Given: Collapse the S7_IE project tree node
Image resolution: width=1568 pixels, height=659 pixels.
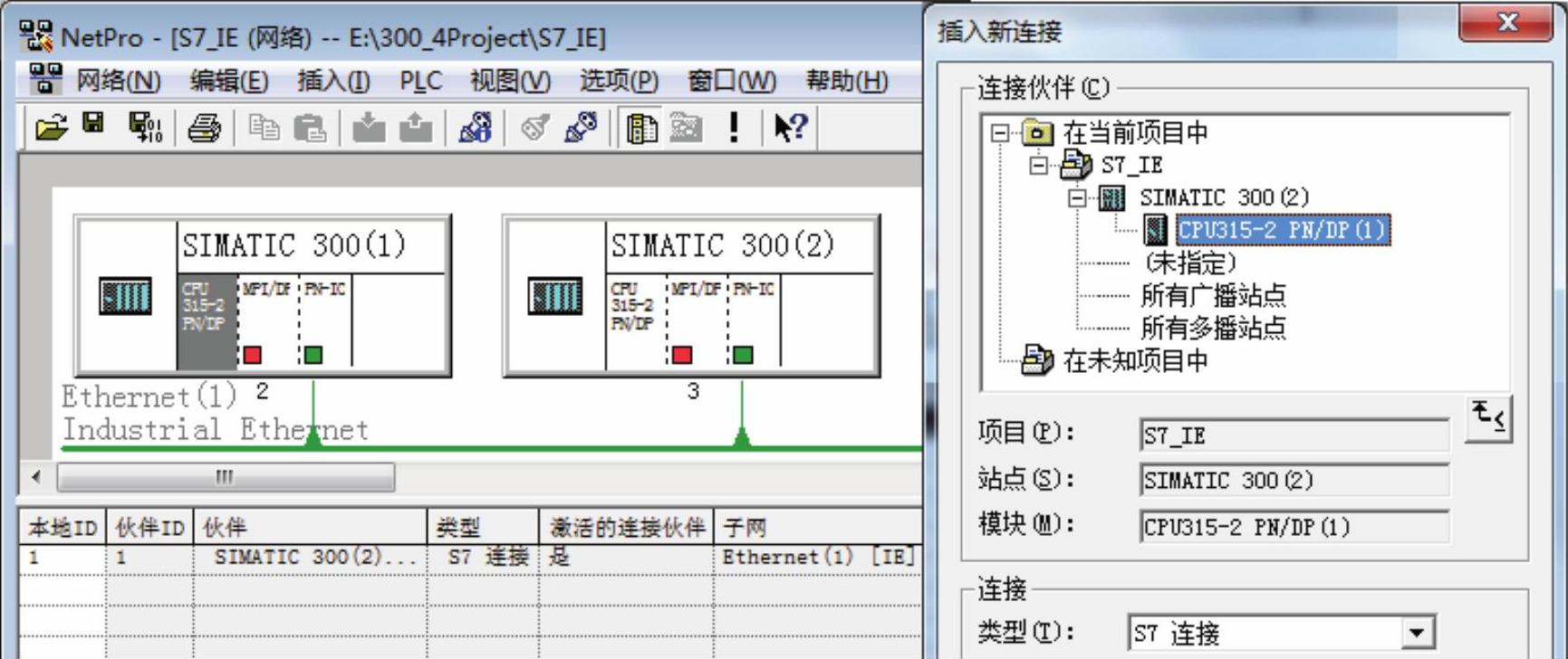Looking at the screenshot, I should [x=1039, y=166].
